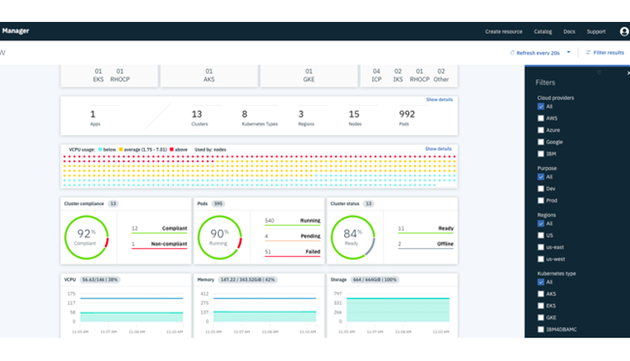Click the 84% Ready cluster status donut
Image resolution: width=630 pixels, height=361 pixels.
[353, 237]
